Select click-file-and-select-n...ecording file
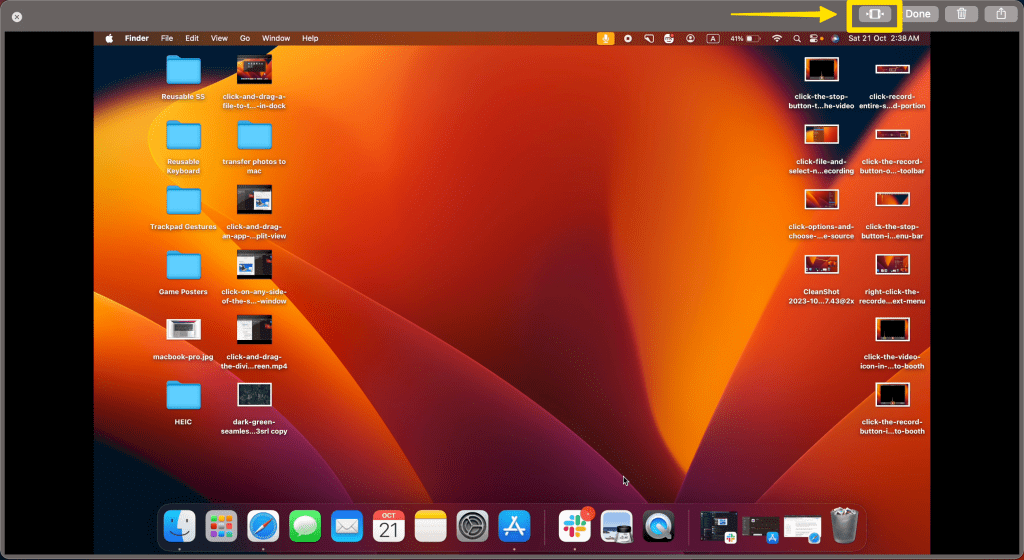This screenshot has width=1024, height=560. (822, 148)
